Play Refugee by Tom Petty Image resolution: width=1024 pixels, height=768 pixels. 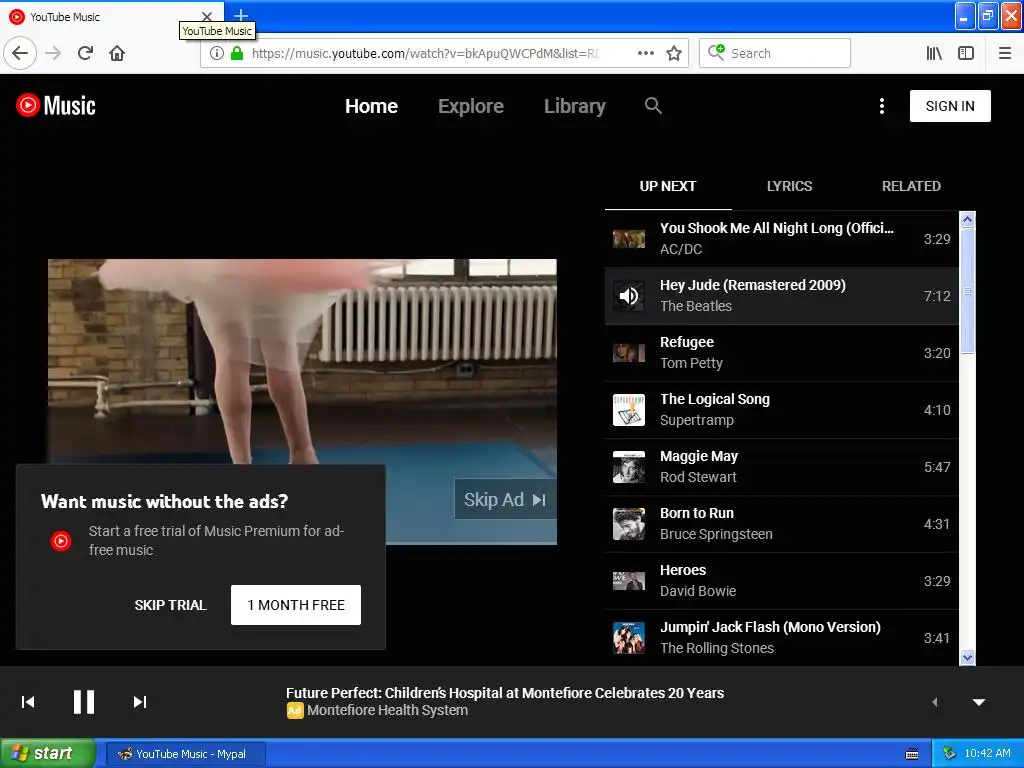(782, 353)
